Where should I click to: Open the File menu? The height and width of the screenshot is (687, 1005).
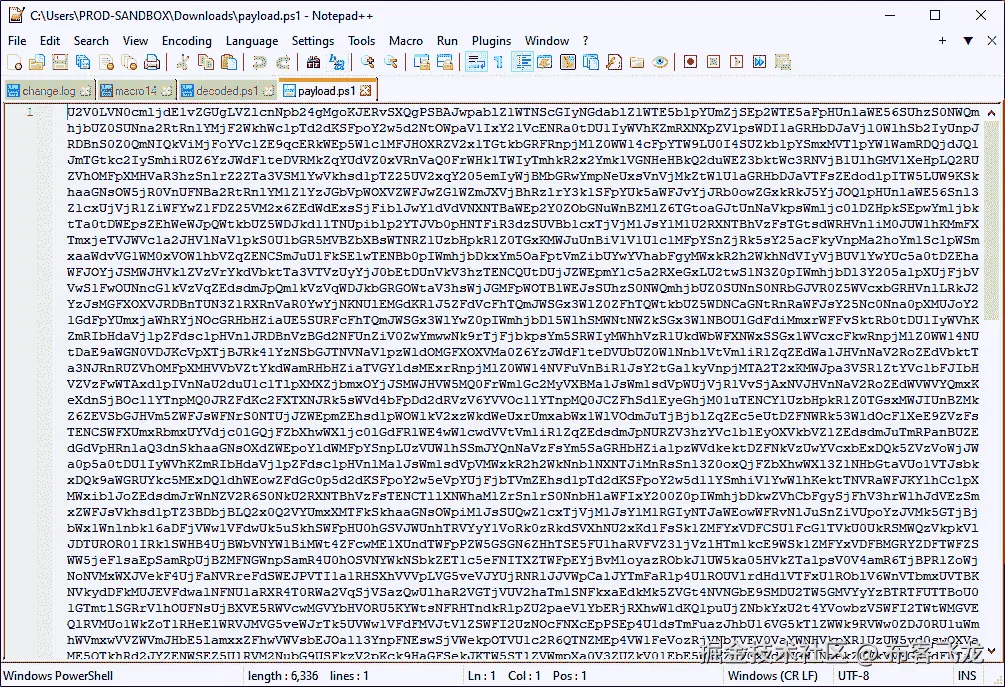pyautogui.click(x=17, y=40)
